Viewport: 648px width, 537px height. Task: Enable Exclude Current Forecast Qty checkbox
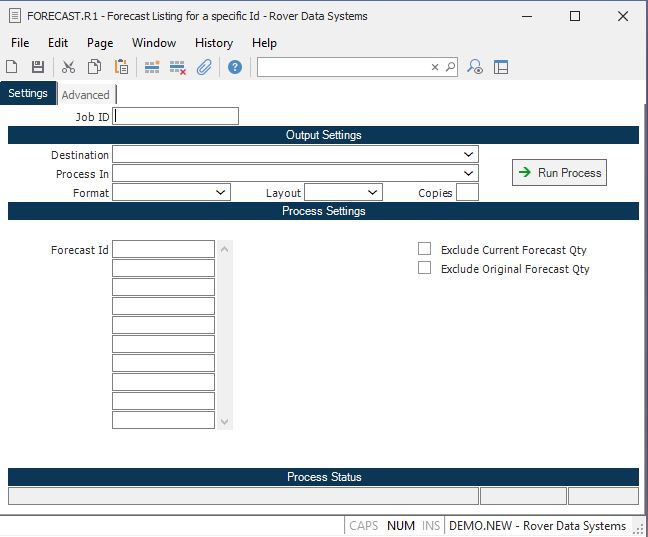coord(425,249)
